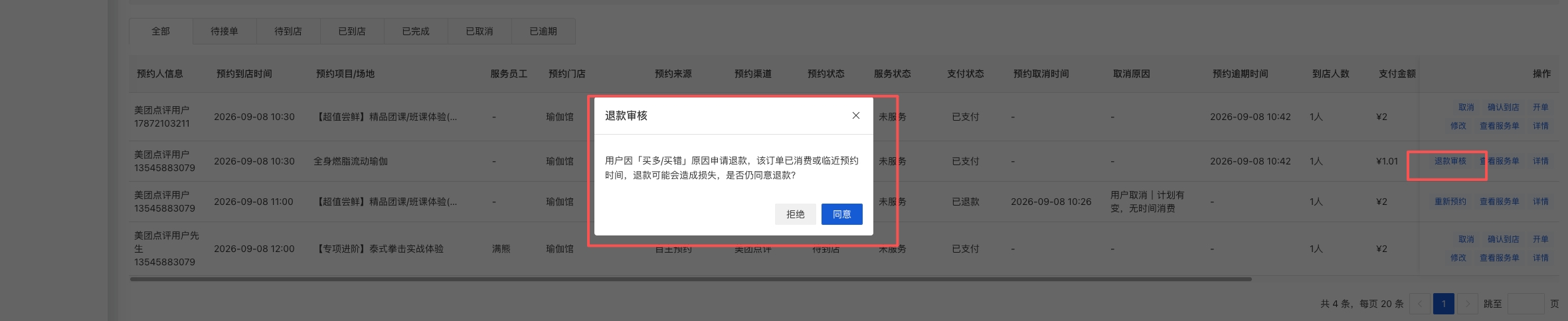Focus the 跳至 page number input
The image size is (1568, 321).
(1525, 304)
